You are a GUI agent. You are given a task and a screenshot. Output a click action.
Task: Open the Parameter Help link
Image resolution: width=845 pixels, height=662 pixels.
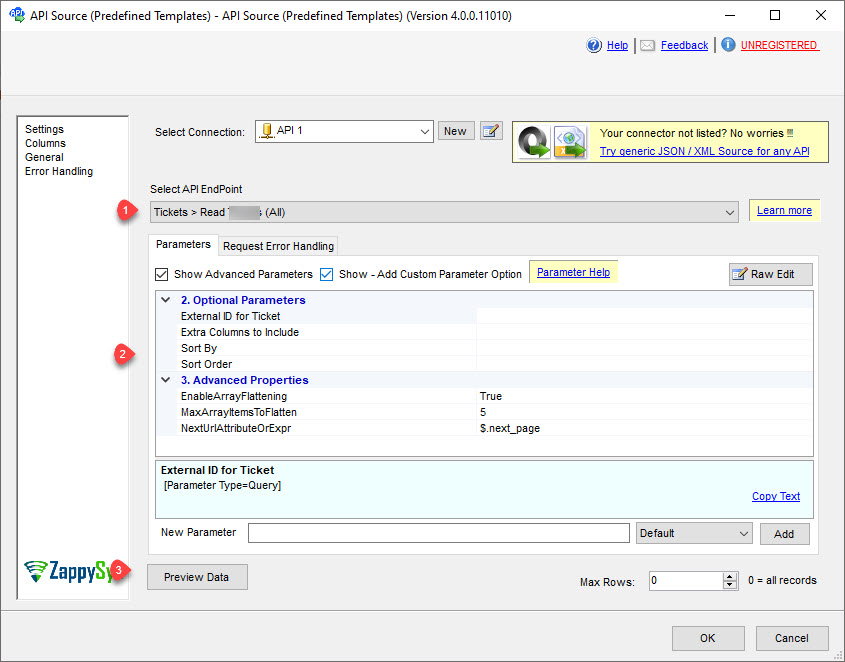click(572, 271)
